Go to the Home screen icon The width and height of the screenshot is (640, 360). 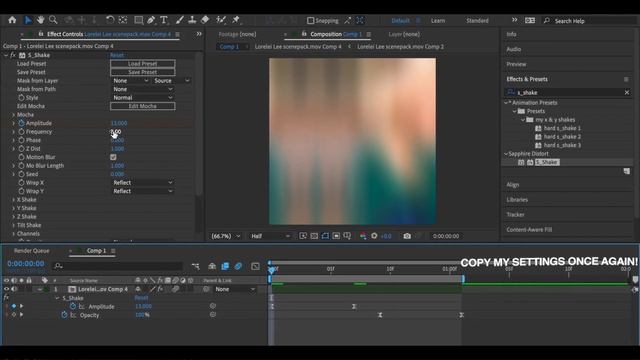coord(12,20)
